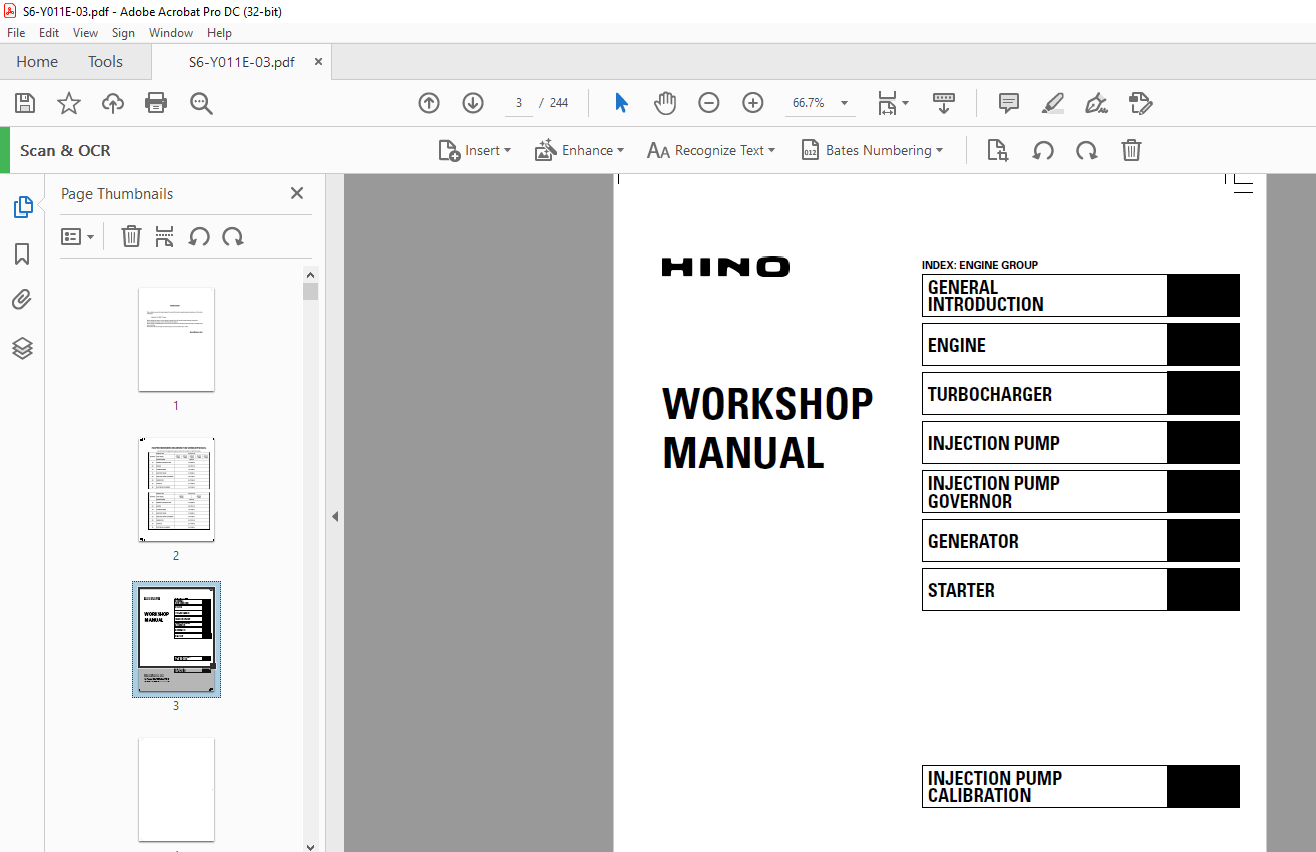Open the Page Thumbnails sidebar icon
The image size is (1316, 852).
(x=22, y=207)
